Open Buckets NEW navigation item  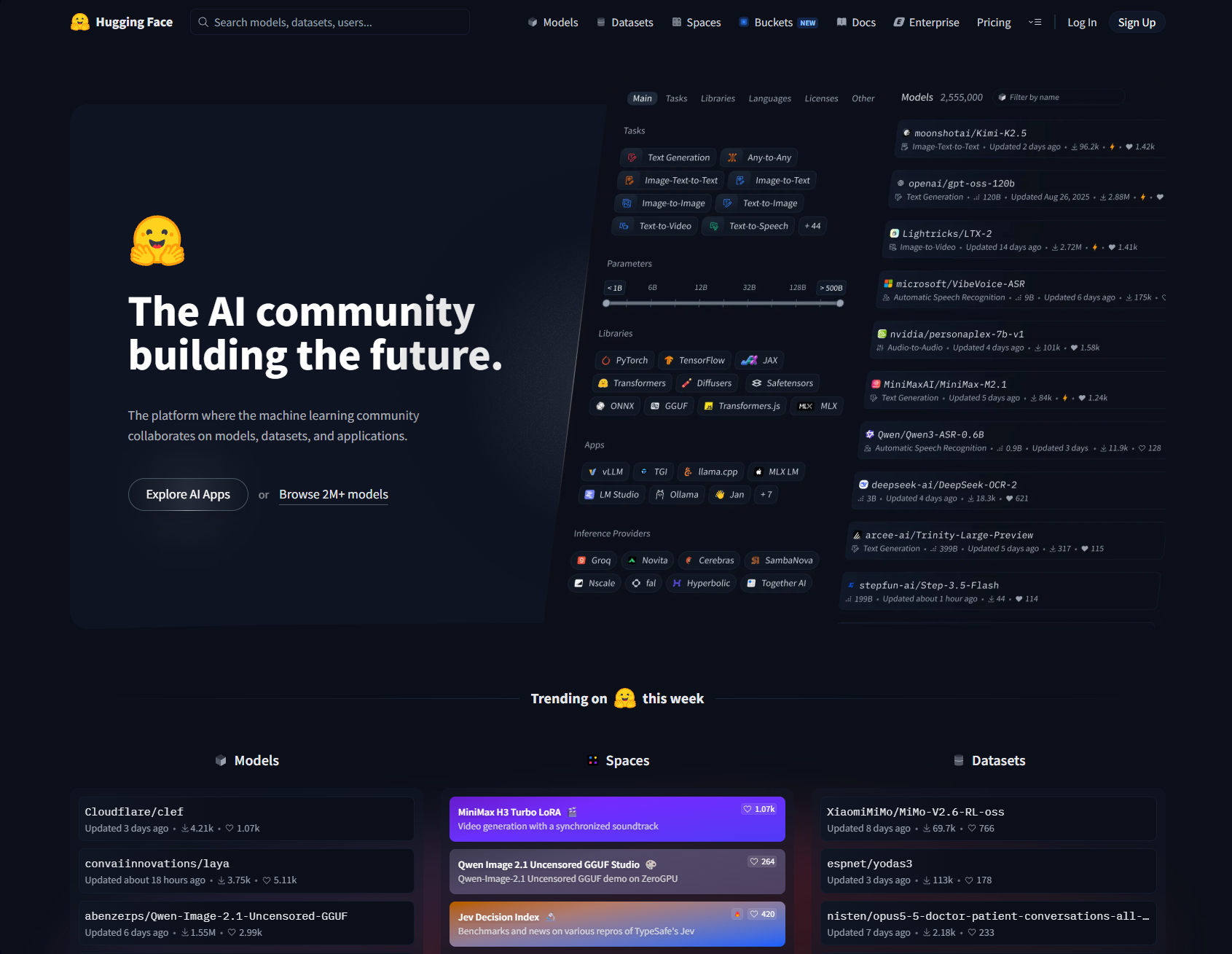778,23
